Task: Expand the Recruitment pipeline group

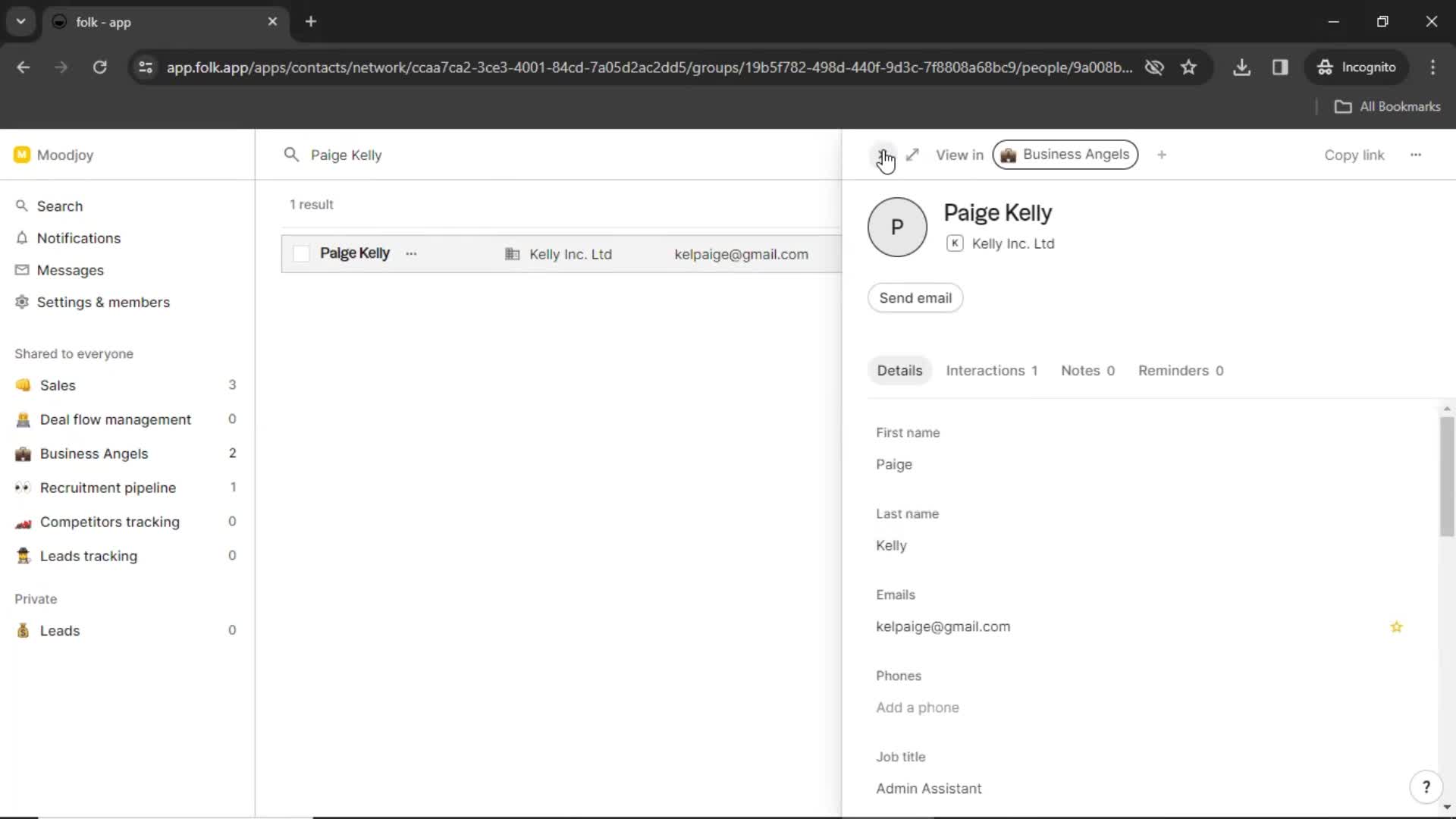Action: click(x=107, y=487)
